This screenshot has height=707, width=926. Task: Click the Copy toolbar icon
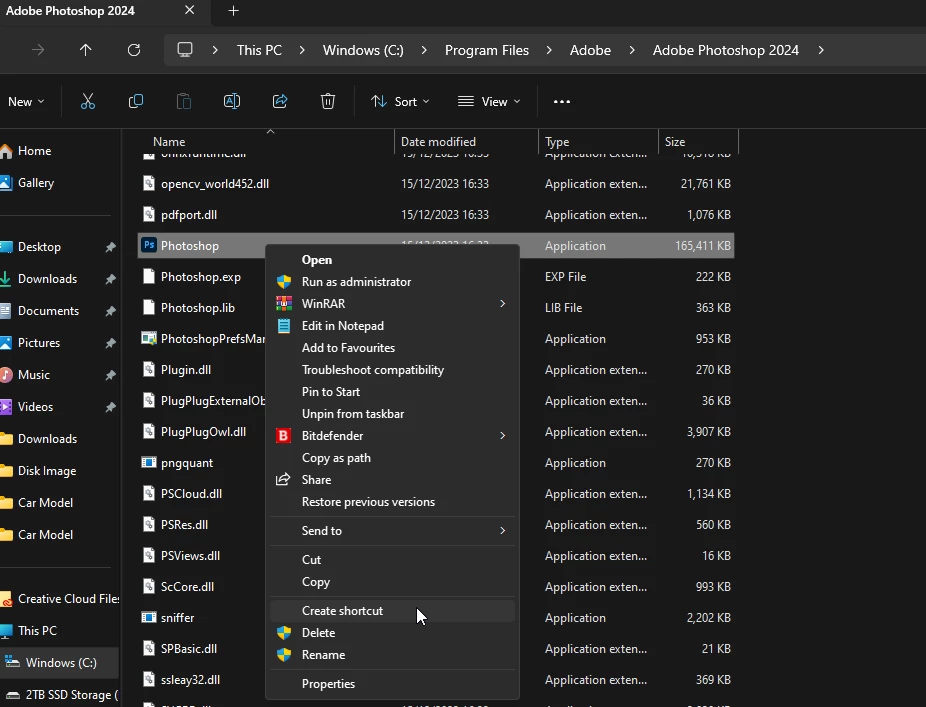[x=136, y=102]
